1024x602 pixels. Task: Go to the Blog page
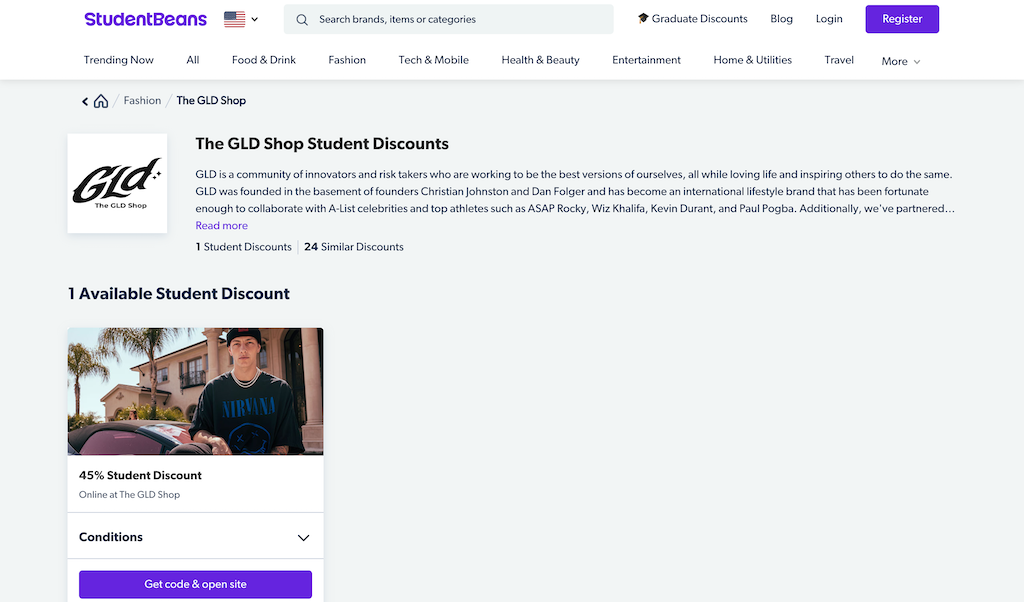click(781, 19)
